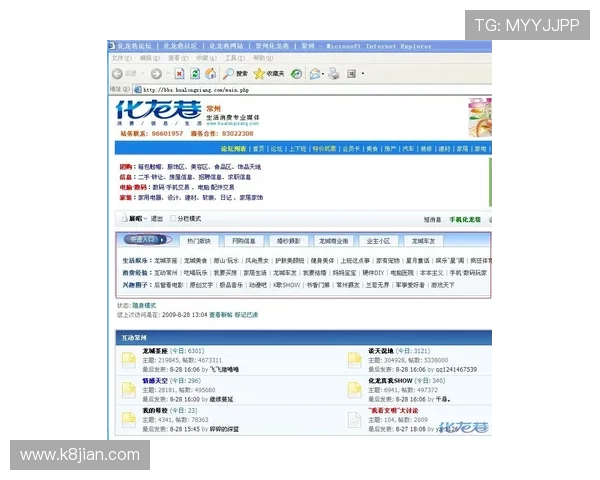Viewport: 600px width, 480px height.
Task: Click 妈妈宝宝 in the 消费经验 row
Action: (344, 273)
